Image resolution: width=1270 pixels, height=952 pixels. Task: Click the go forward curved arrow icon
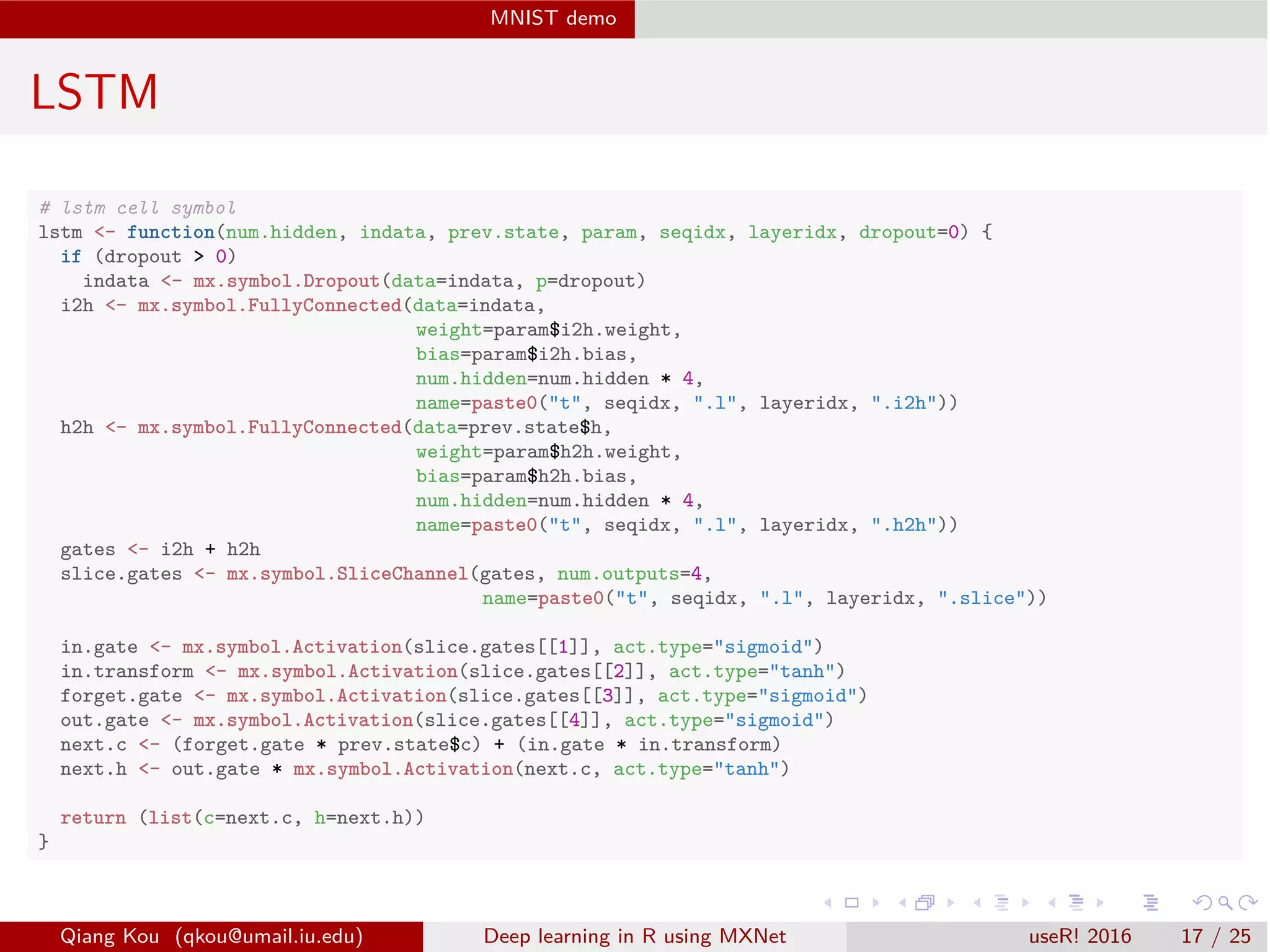tap(1248, 903)
